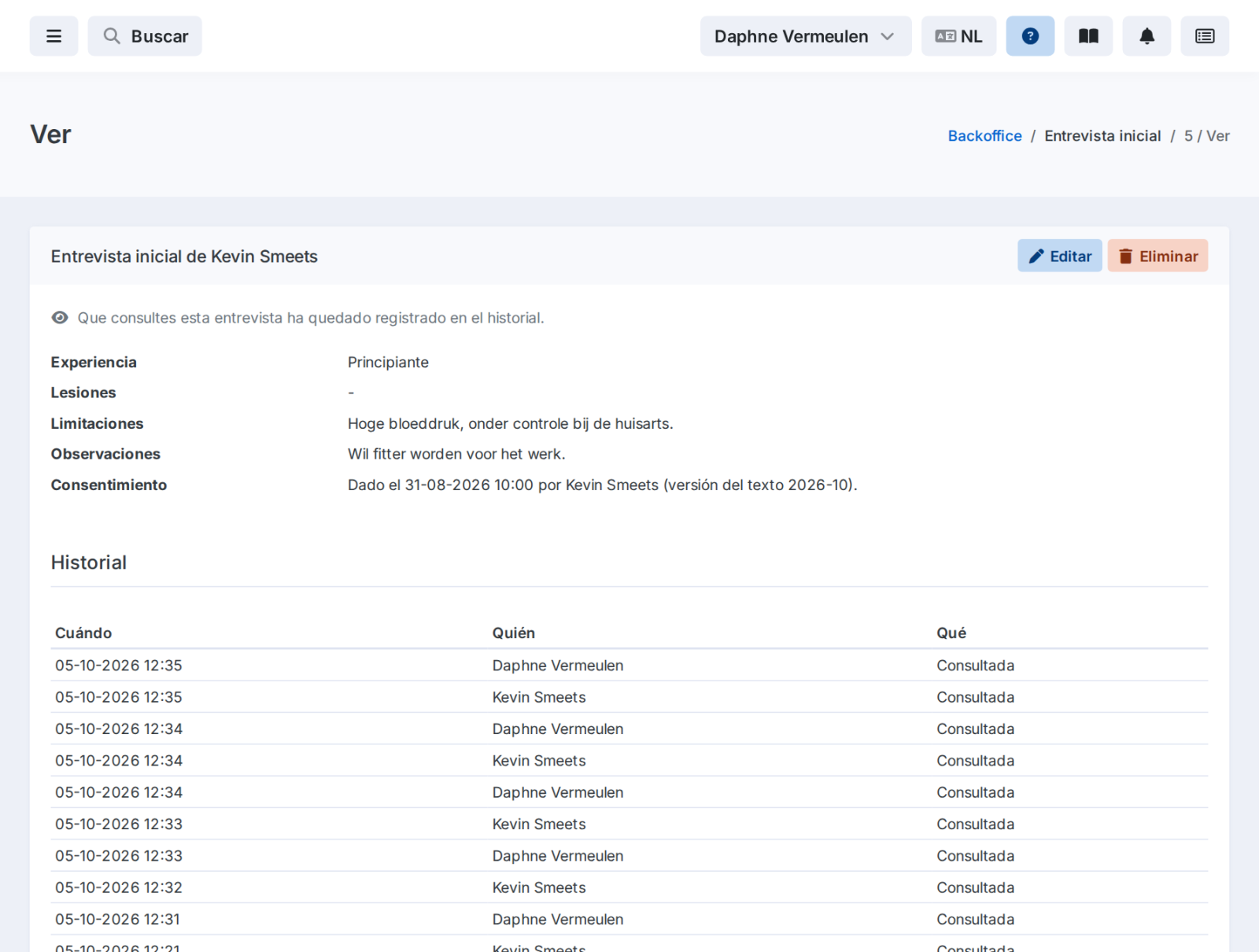Expand the Daphne Vermeulen user dropdown

(x=806, y=36)
